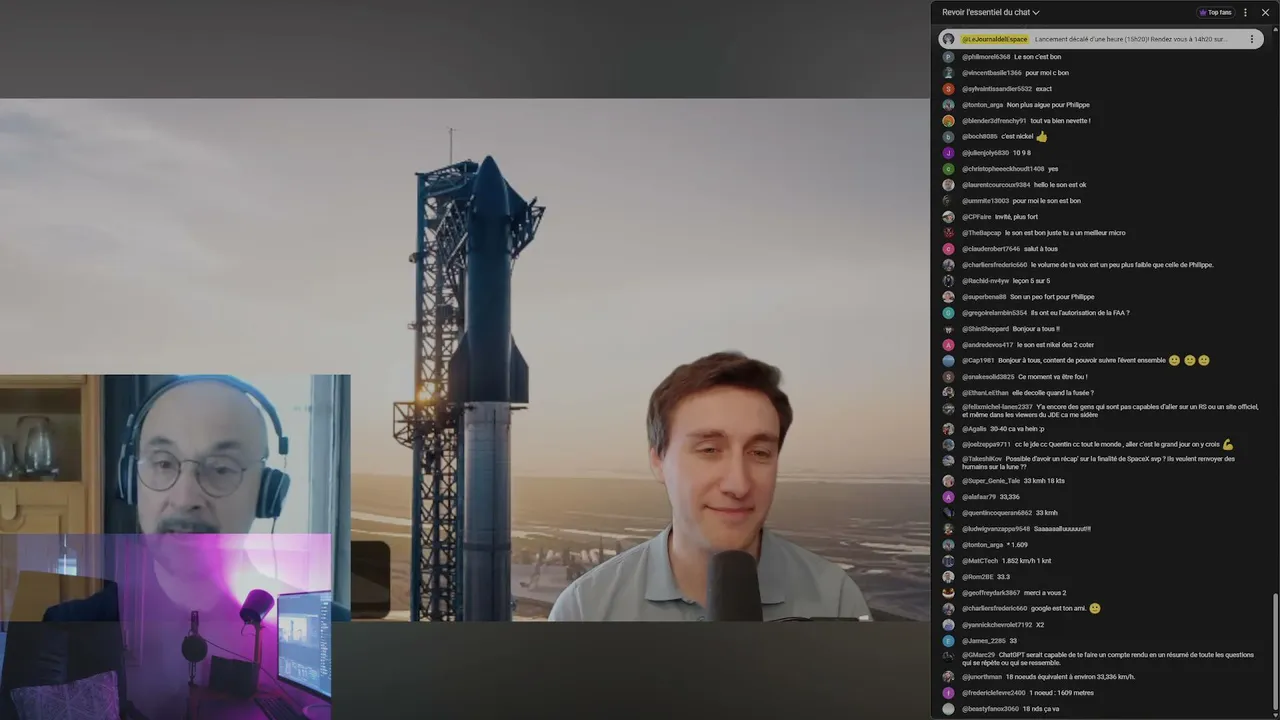Image resolution: width=1280 pixels, height=720 pixels.
Task: Click the username @James_2285
Action: coord(984,641)
